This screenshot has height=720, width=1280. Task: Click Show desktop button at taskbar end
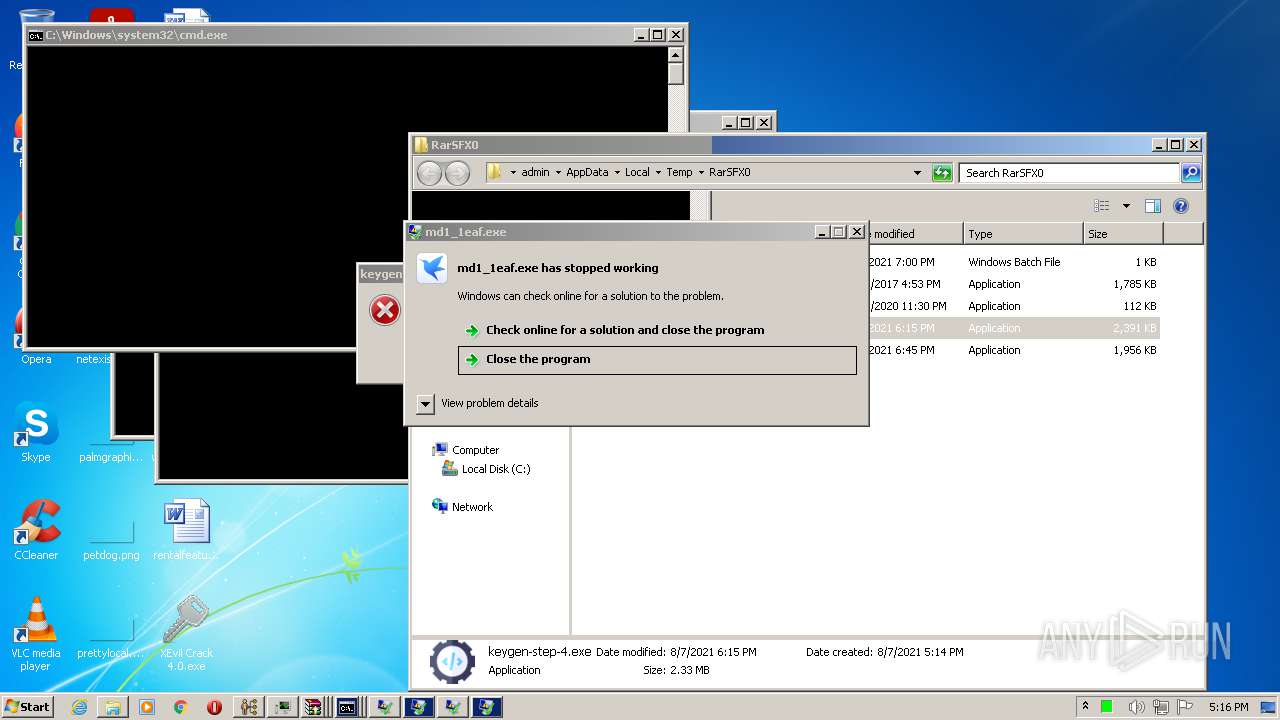[1269, 707]
